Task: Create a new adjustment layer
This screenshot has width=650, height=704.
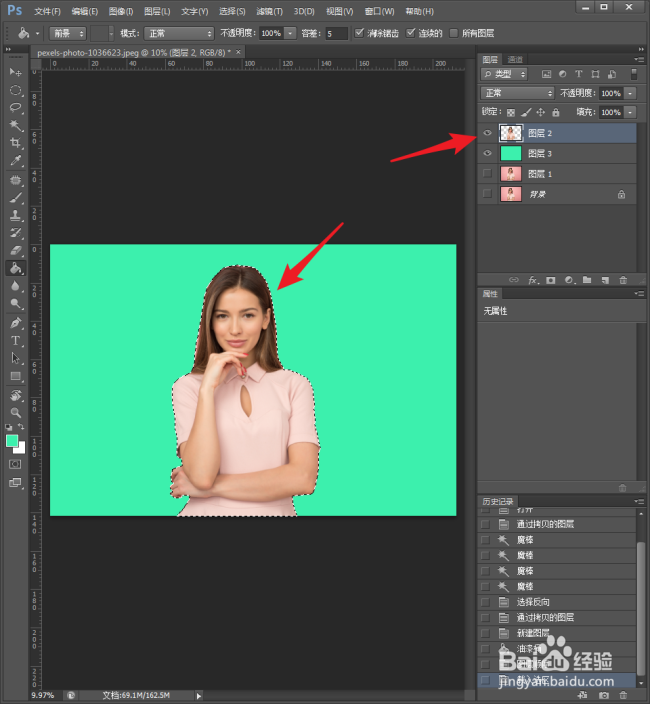Action: pyautogui.click(x=569, y=280)
